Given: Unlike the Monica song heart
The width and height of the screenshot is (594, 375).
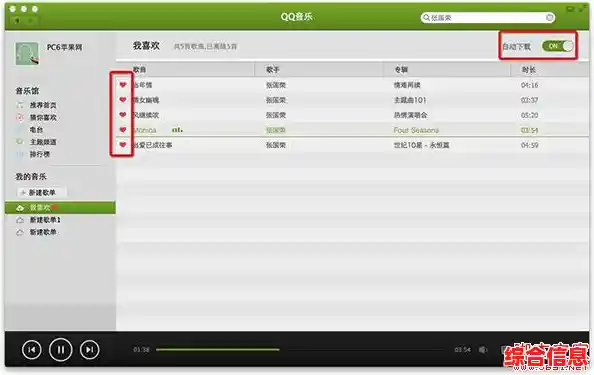Looking at the screenshot, I should (123, 130).
